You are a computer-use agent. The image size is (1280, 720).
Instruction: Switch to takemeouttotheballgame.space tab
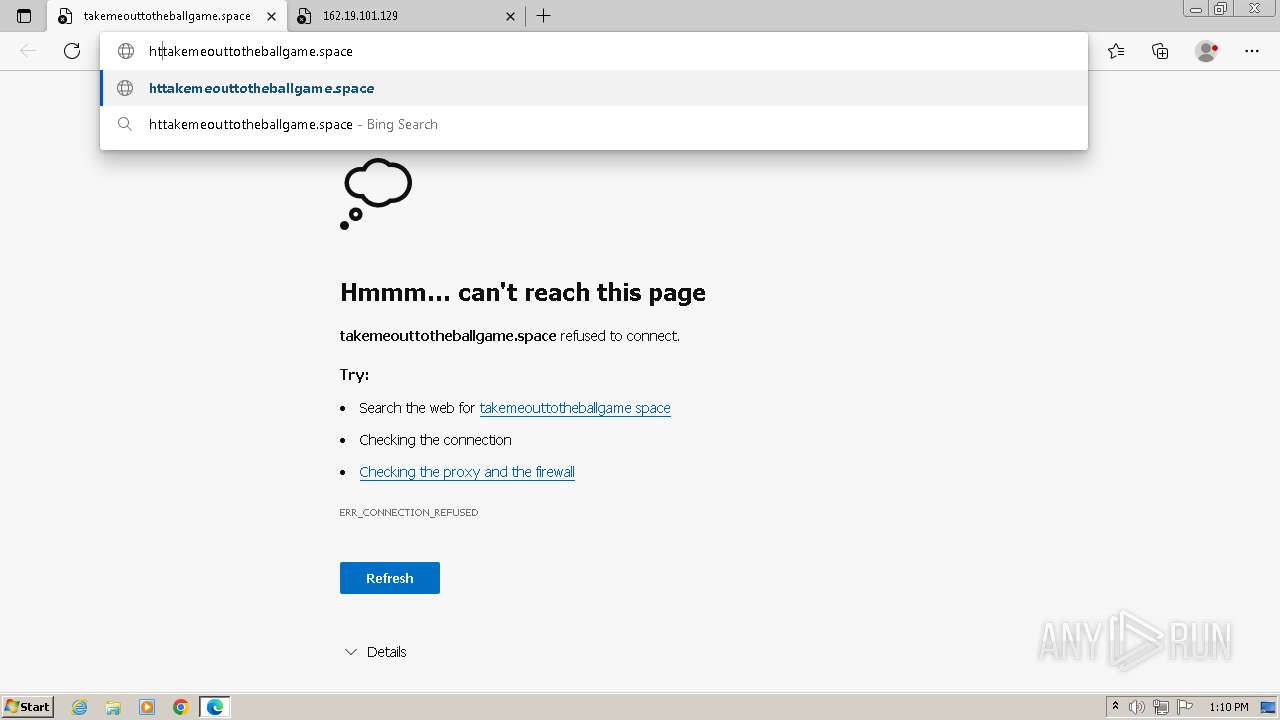(x=166, y=16)
